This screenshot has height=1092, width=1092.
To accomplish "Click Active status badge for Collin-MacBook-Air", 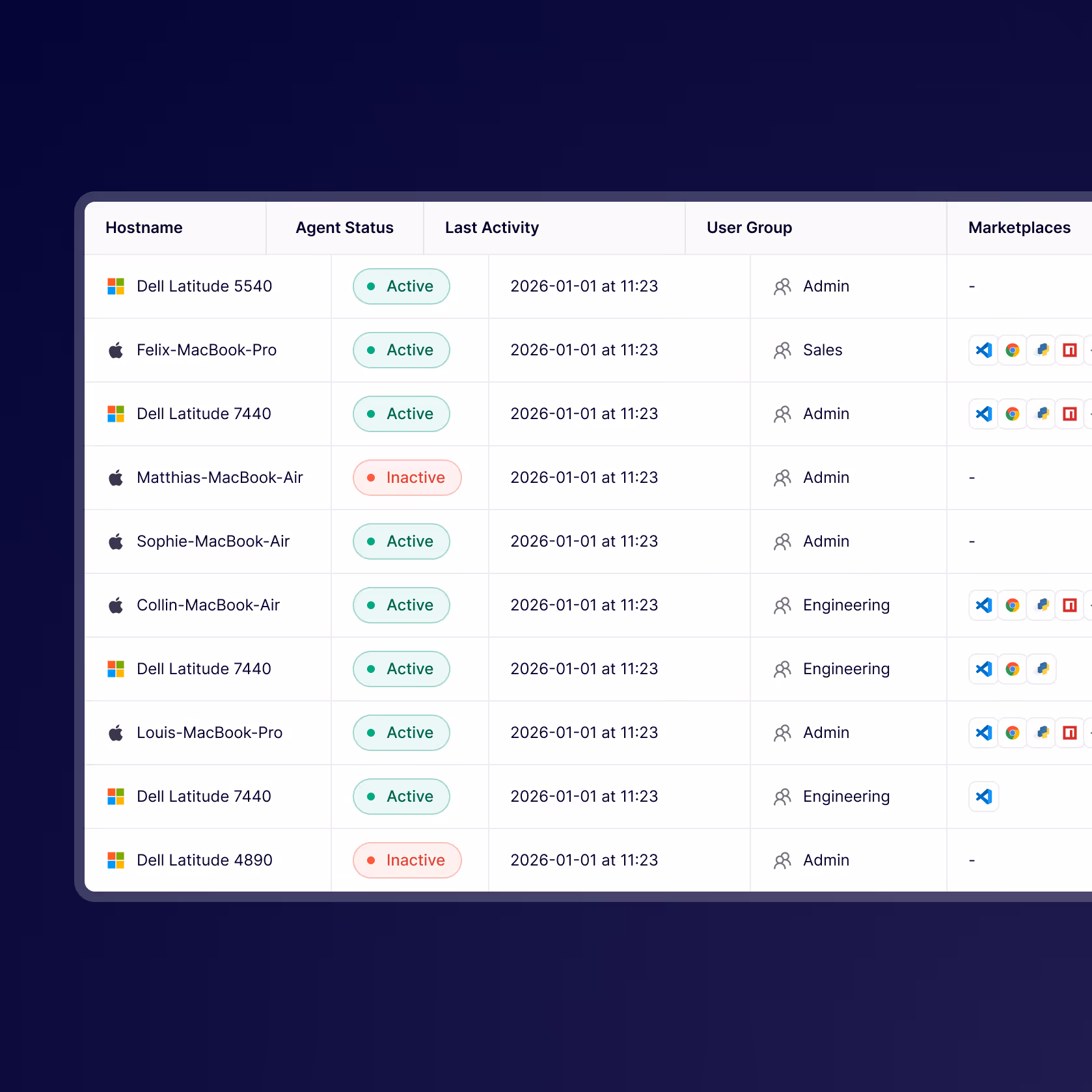I will (x=402, y=605).
